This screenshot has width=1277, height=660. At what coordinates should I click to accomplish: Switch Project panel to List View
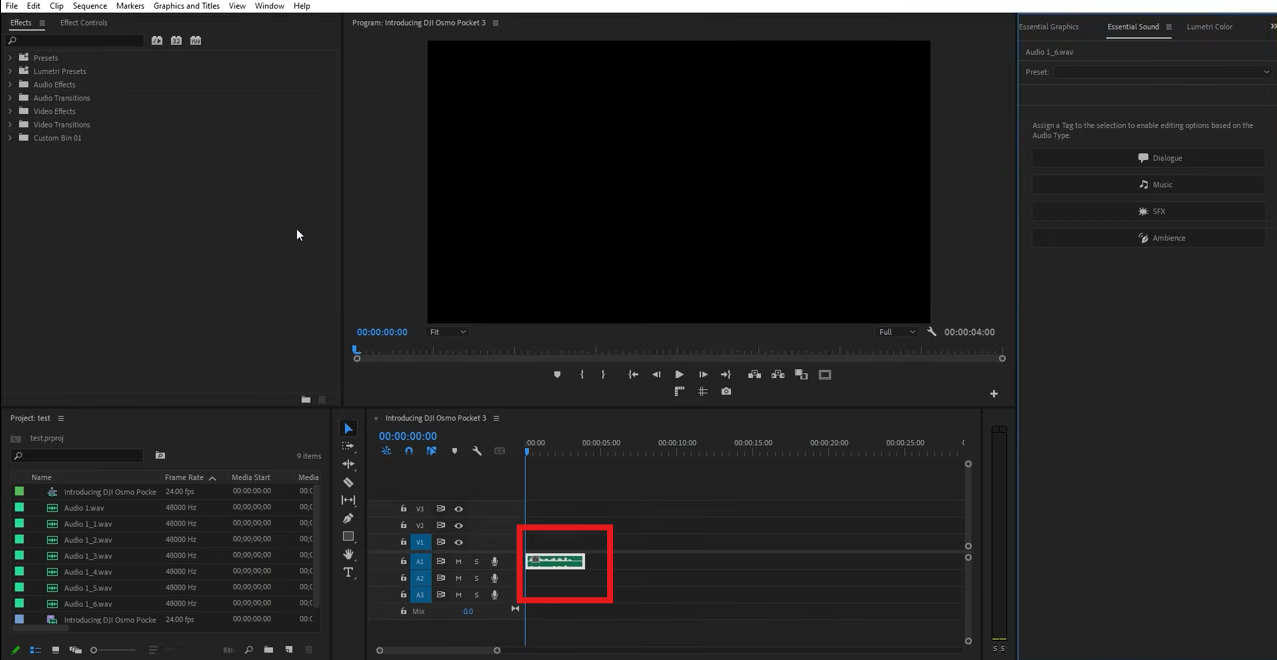(35, 650)
